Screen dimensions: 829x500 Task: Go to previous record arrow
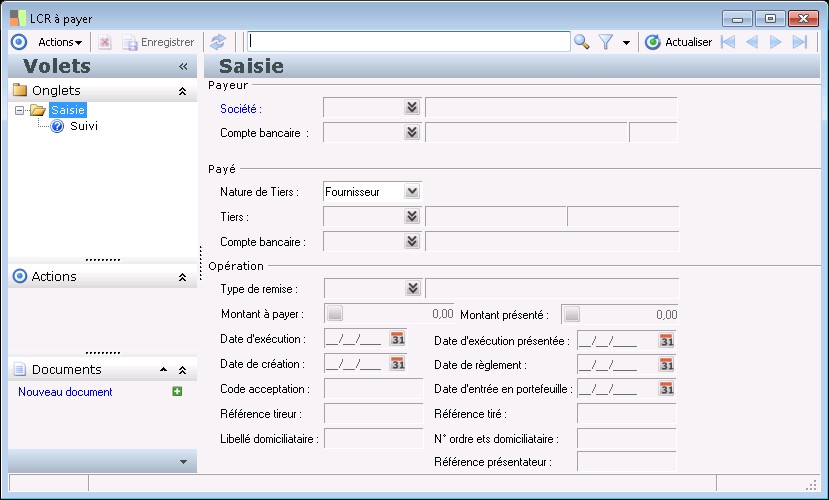[751, 42]
